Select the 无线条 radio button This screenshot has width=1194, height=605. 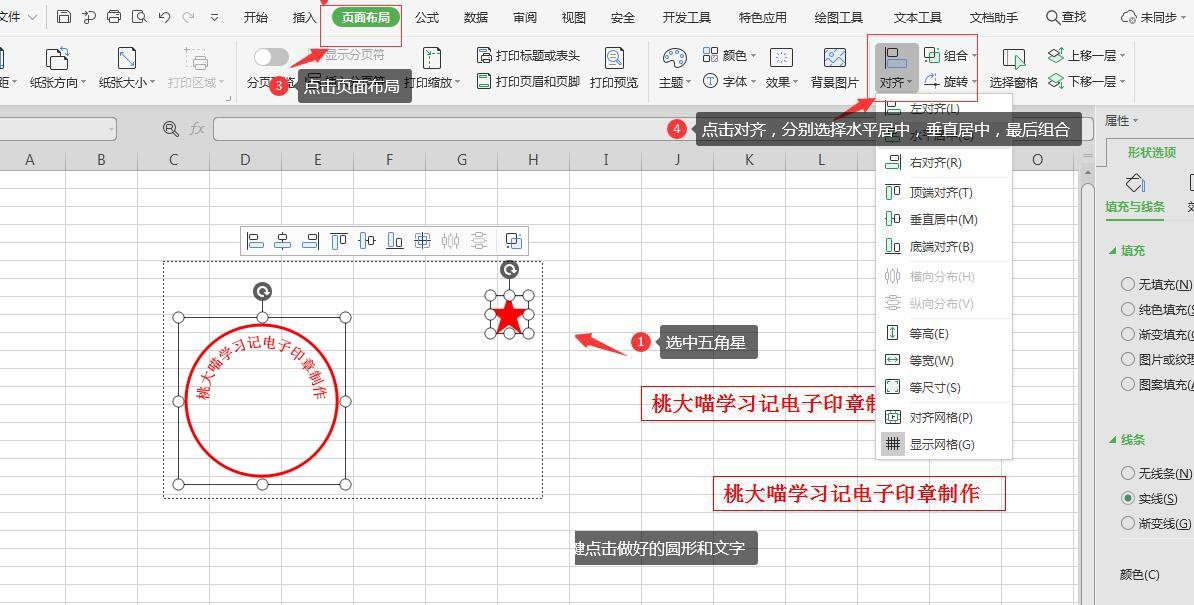1128,473
